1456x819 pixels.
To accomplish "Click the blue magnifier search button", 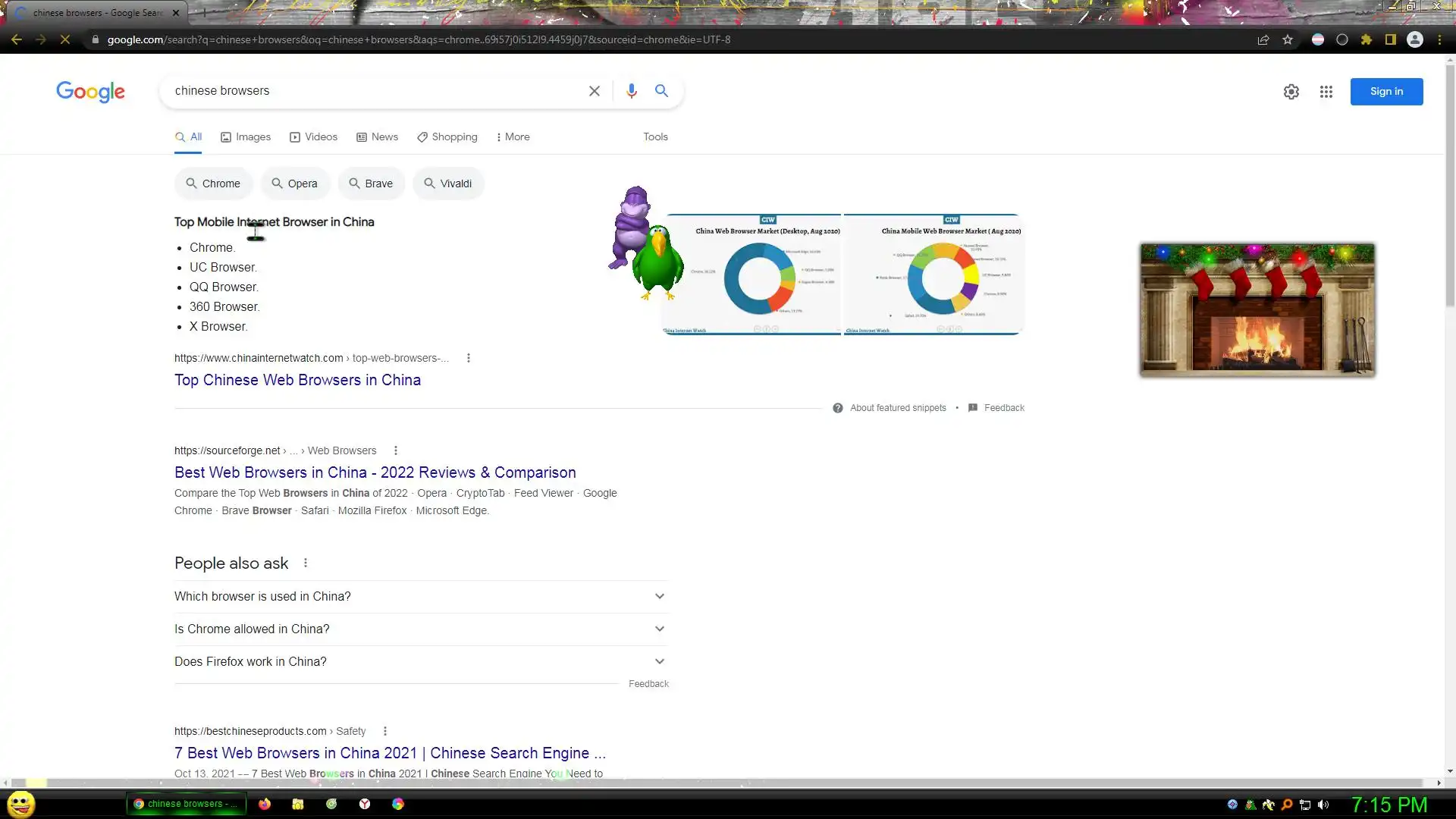I will tap(661, 91).
